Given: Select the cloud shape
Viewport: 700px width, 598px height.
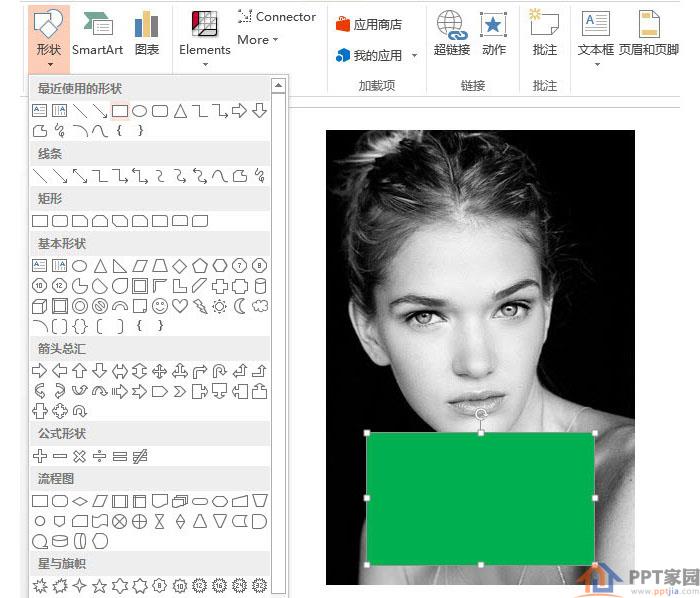Looking at the screenshot, I should pyautogui.click(x=260, y=306).
